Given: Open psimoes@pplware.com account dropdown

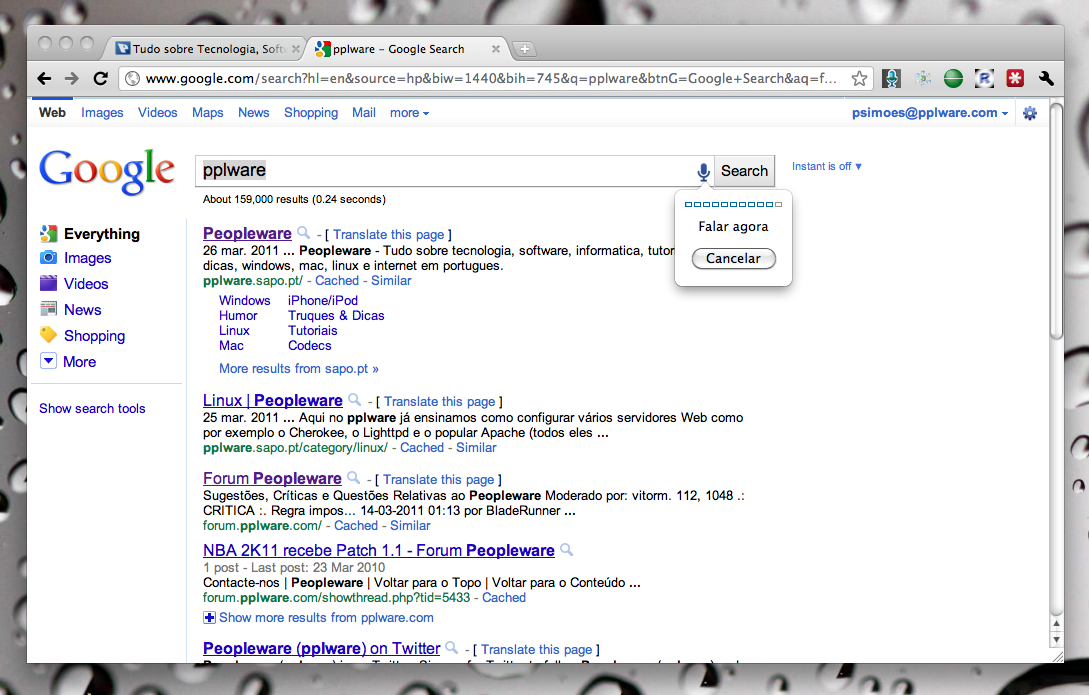Looking at the screenshot, I should click(930, 112).
